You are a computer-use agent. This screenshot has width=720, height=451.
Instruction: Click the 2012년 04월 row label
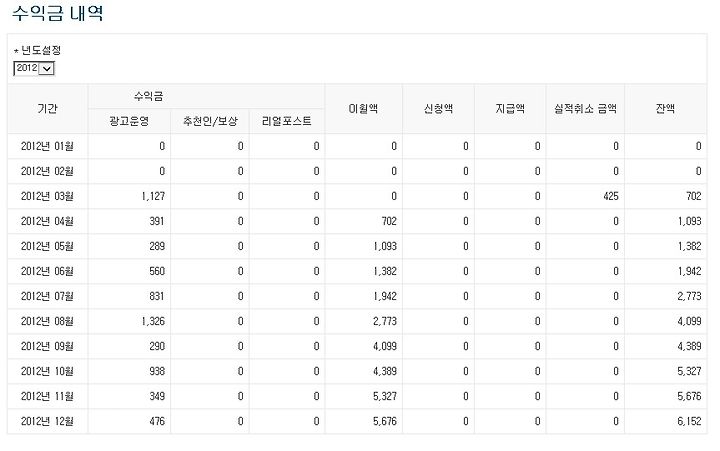47,221
